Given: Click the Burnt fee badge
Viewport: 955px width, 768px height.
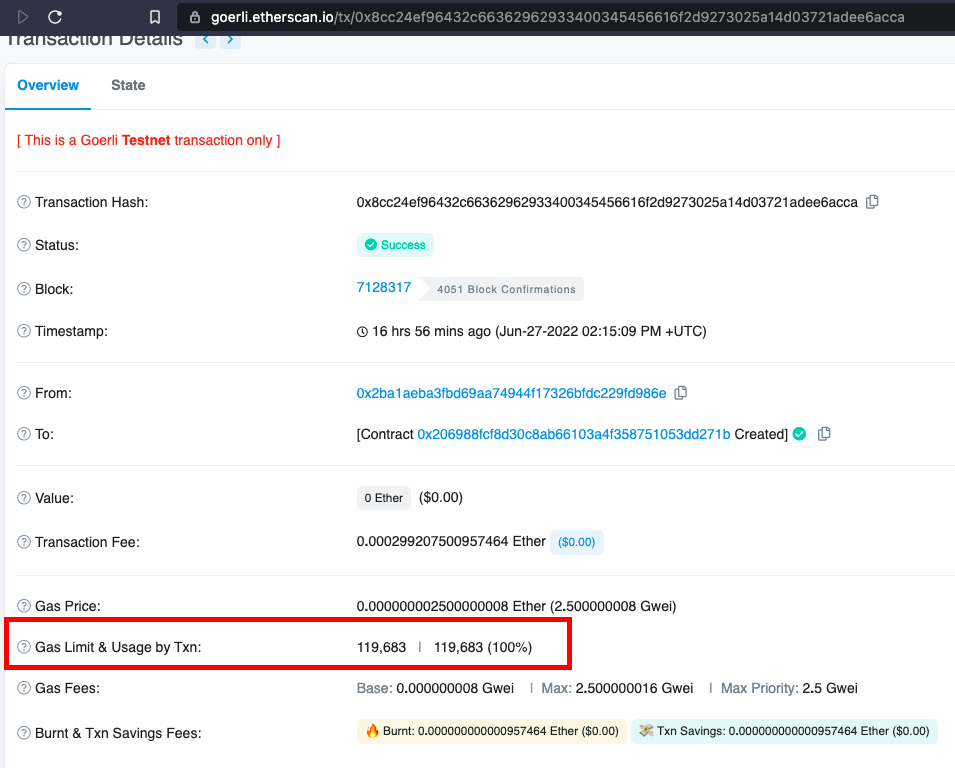Looking at the screenshot, I should (492, 731).
